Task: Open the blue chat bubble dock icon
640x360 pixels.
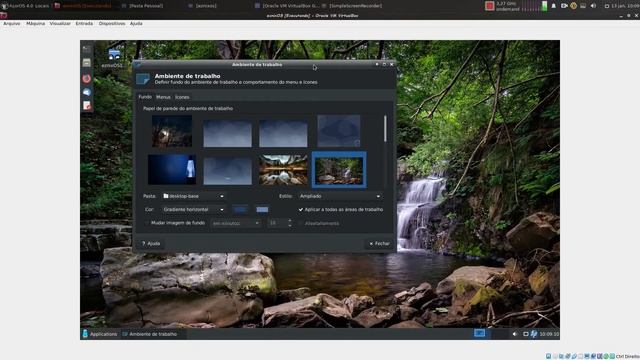Action: point(87,92)
